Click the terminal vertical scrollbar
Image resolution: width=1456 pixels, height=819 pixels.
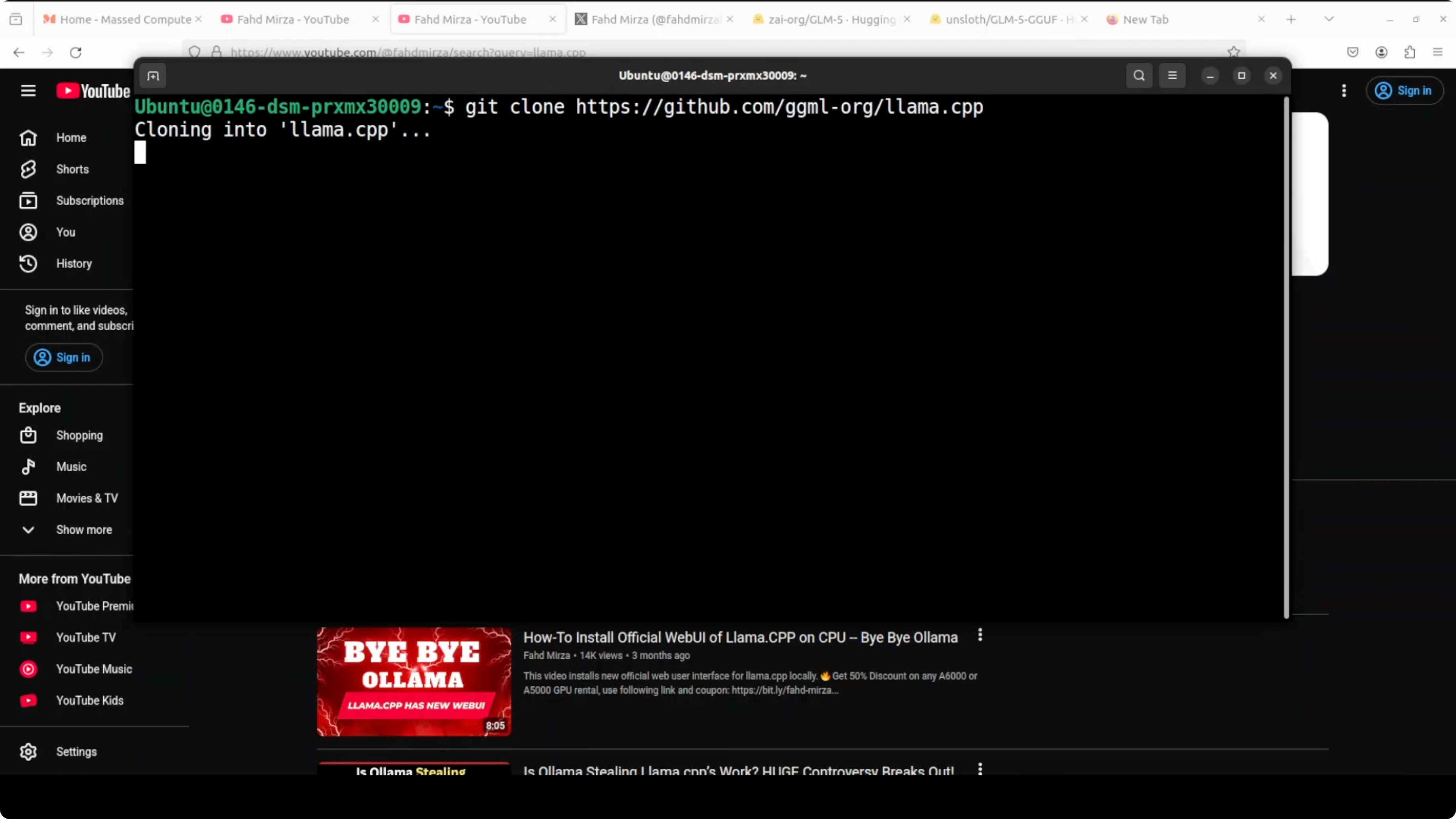coord(1286,356)
